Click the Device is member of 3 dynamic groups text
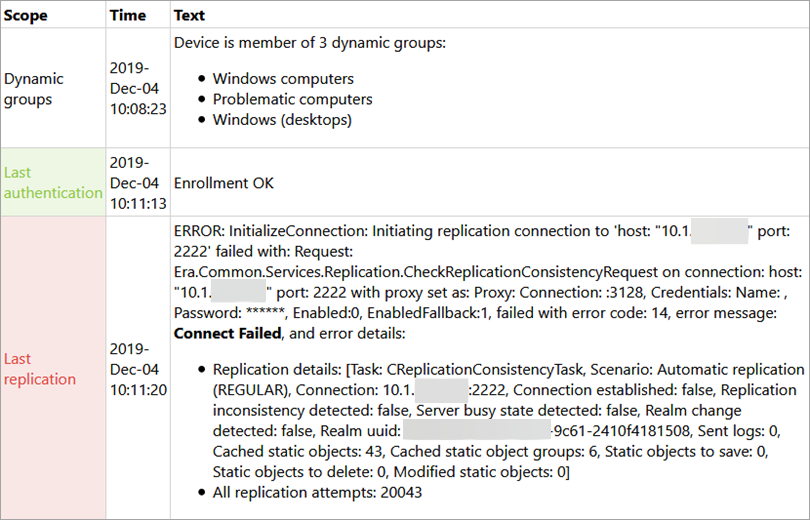 click(x=310, y=43)
